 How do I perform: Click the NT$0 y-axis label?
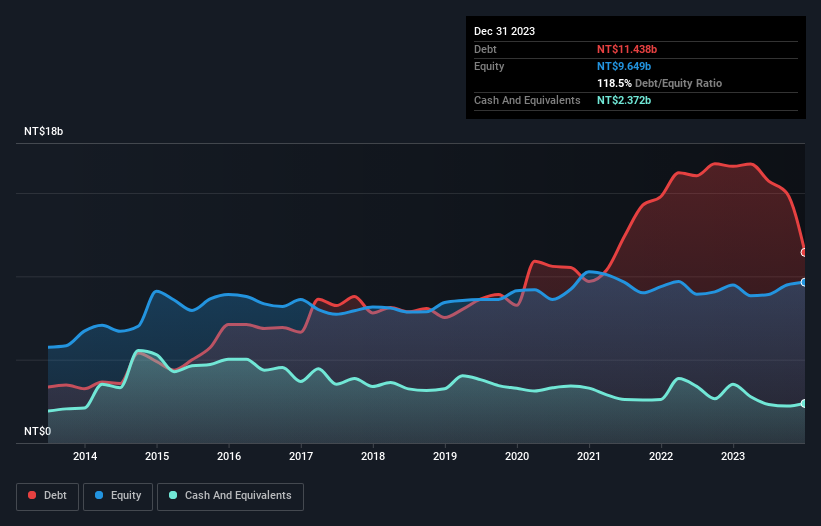36,432
